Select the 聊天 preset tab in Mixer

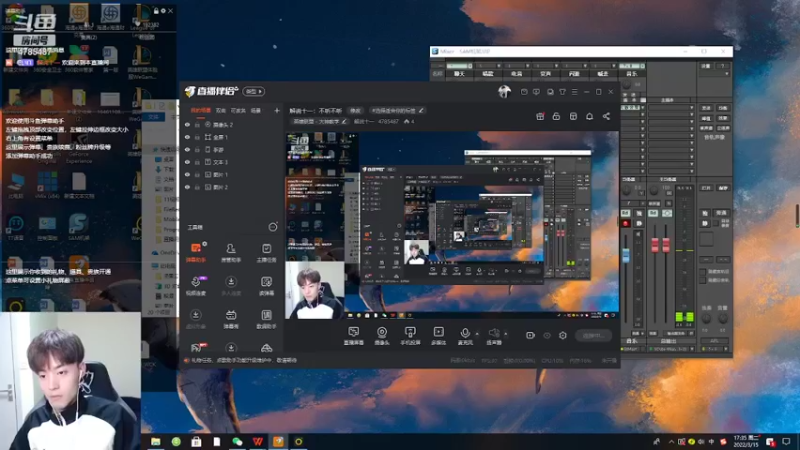click(459, 74)
